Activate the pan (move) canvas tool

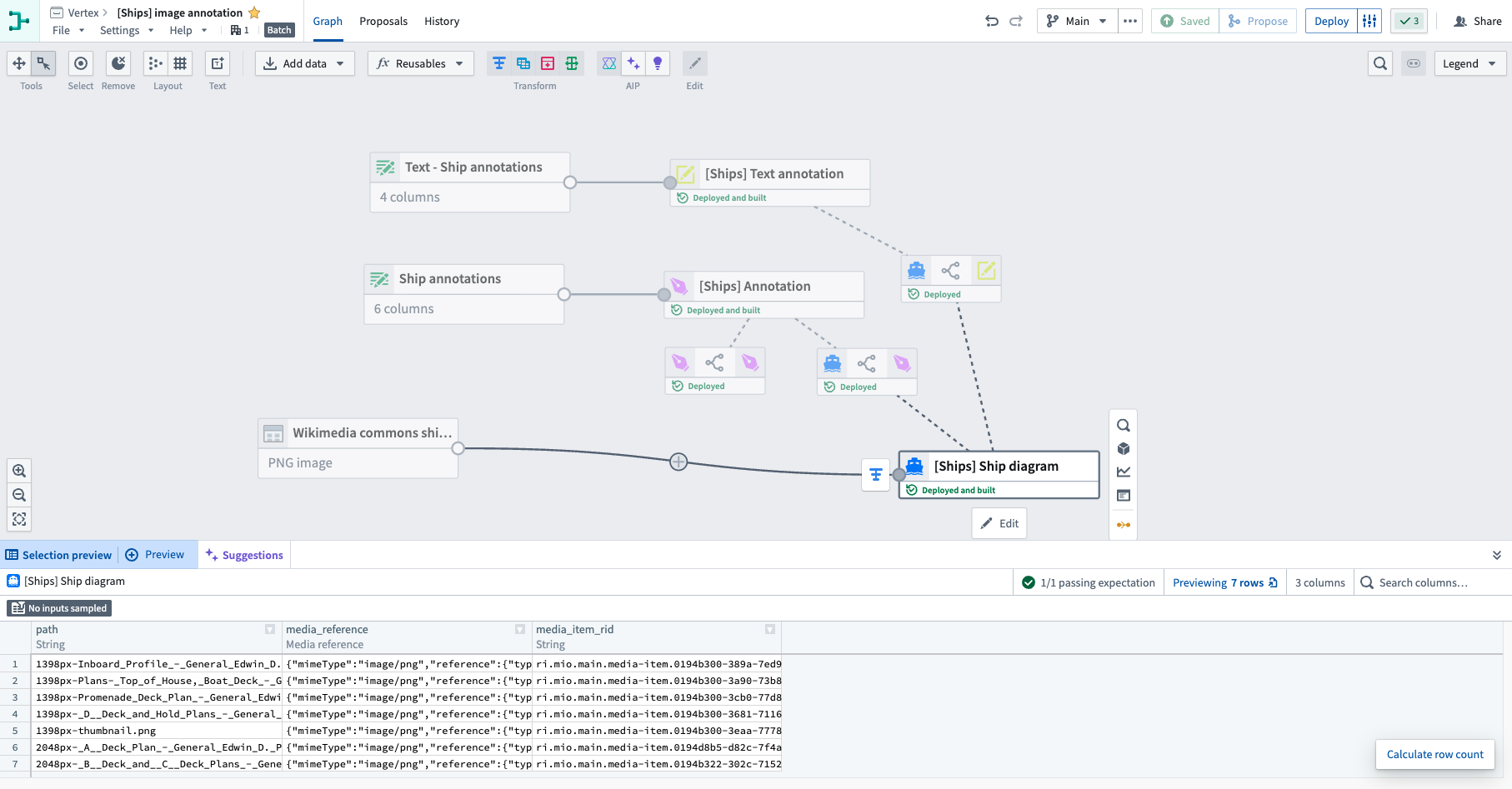19,63
